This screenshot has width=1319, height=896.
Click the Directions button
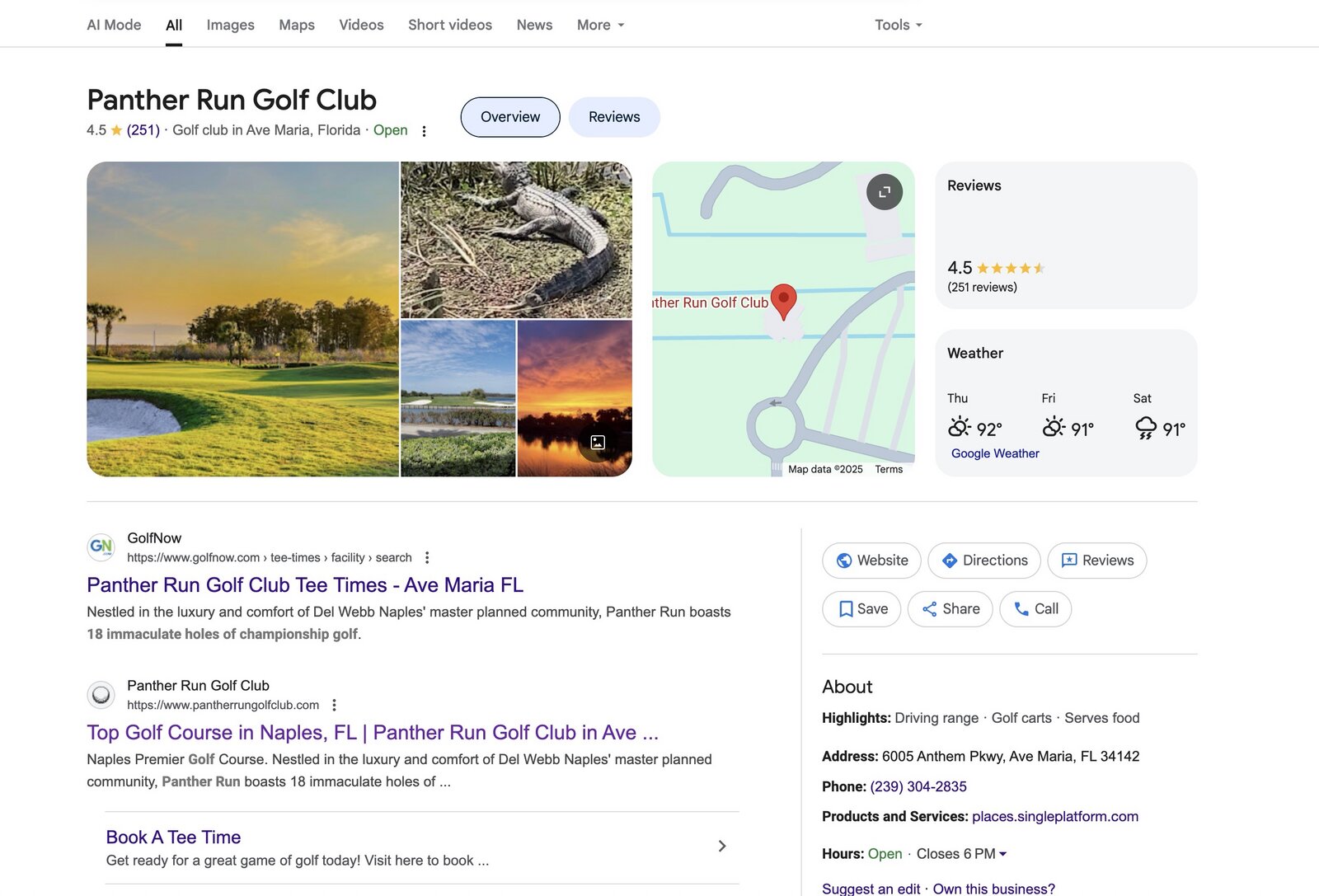click(984, 561)
